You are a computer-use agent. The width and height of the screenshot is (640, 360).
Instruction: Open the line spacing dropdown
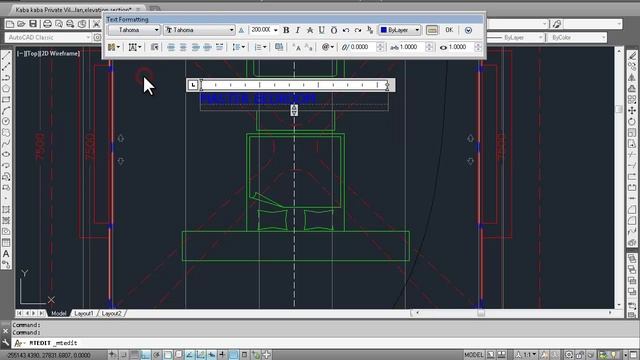coord(239,47)
